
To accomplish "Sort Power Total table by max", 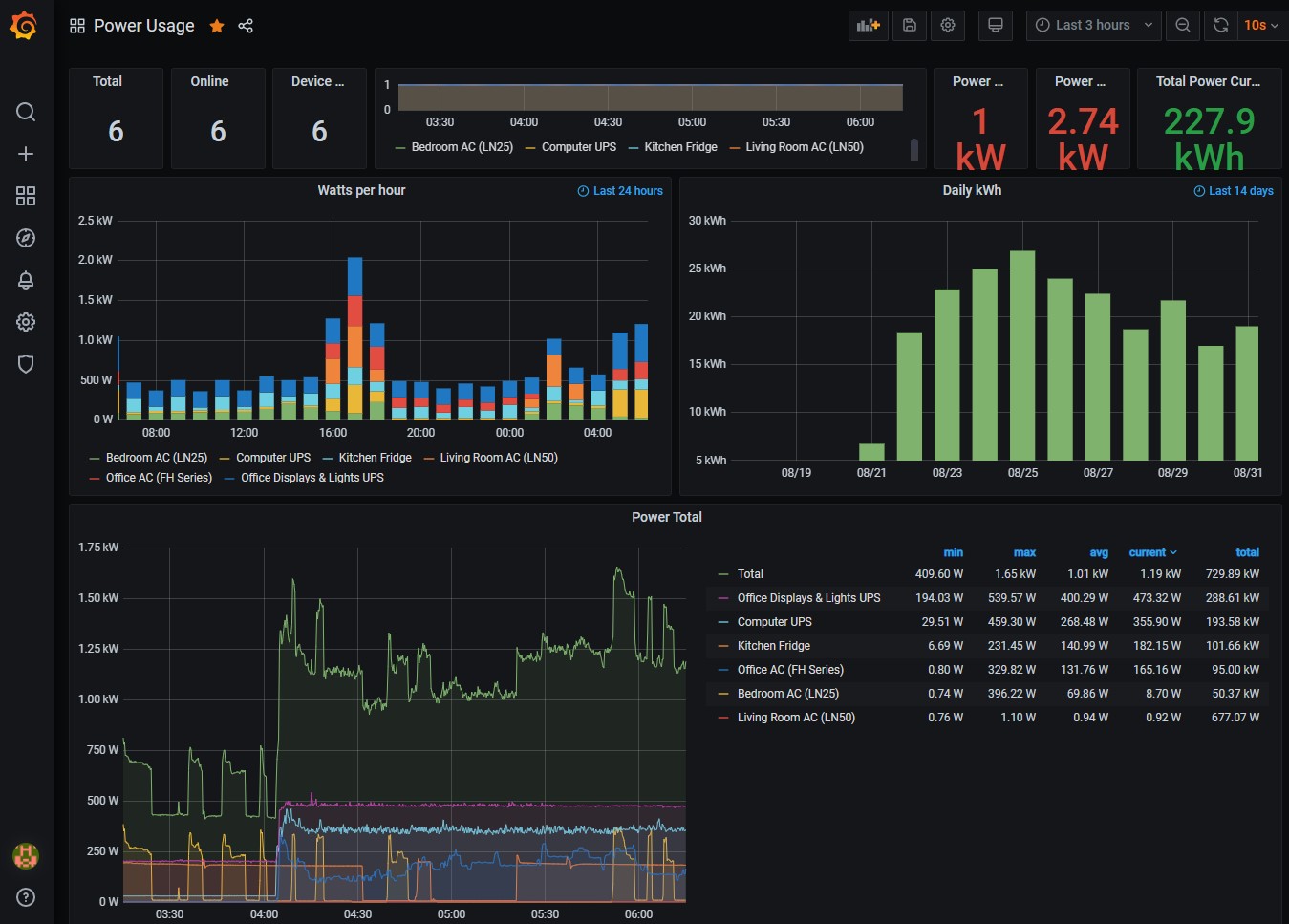I will [x=1024, y=552].
